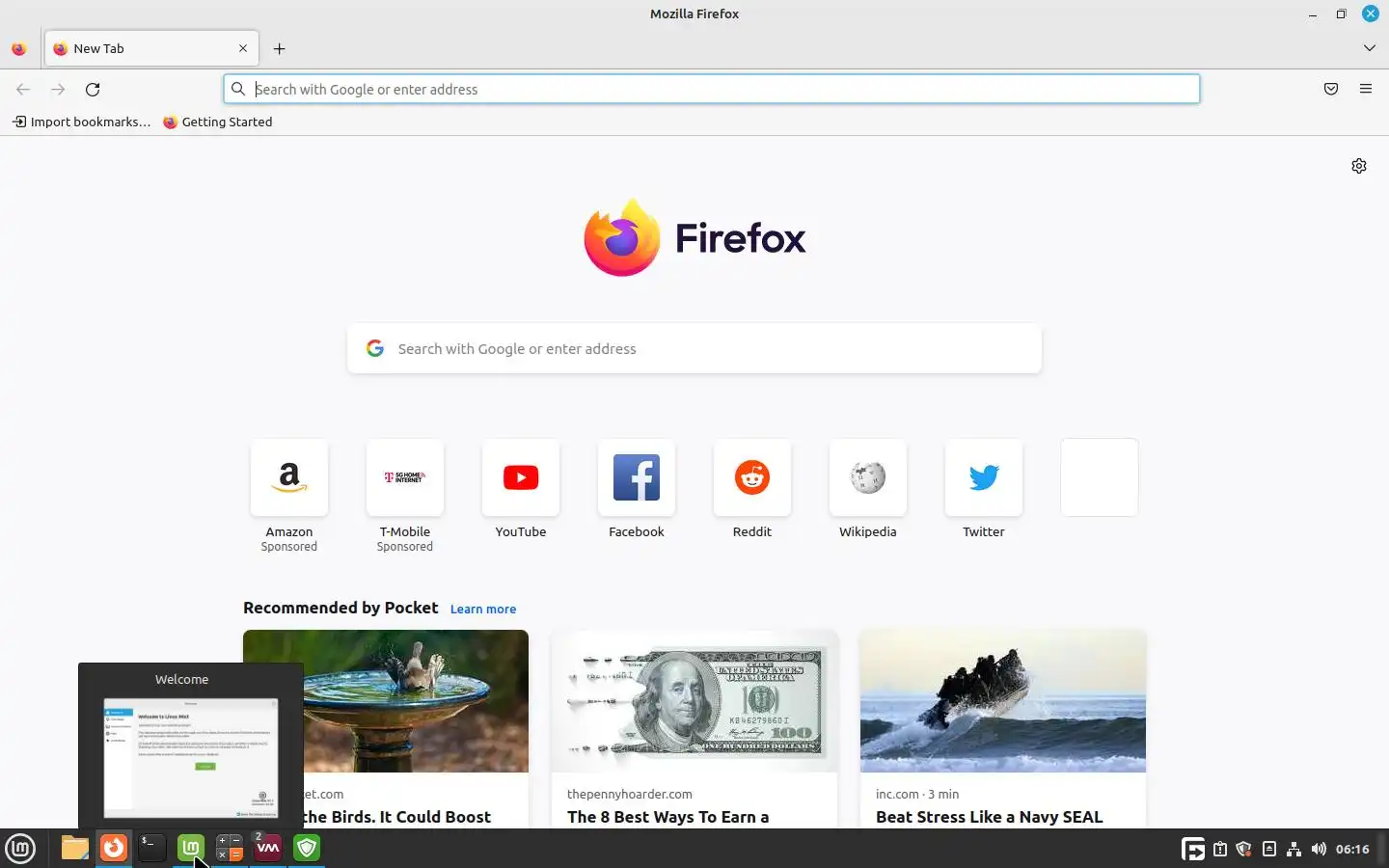The height and width of the screenshot is (868, 1389).
Task: Open the Linux Mint start menu
Action: click(20, 849)
